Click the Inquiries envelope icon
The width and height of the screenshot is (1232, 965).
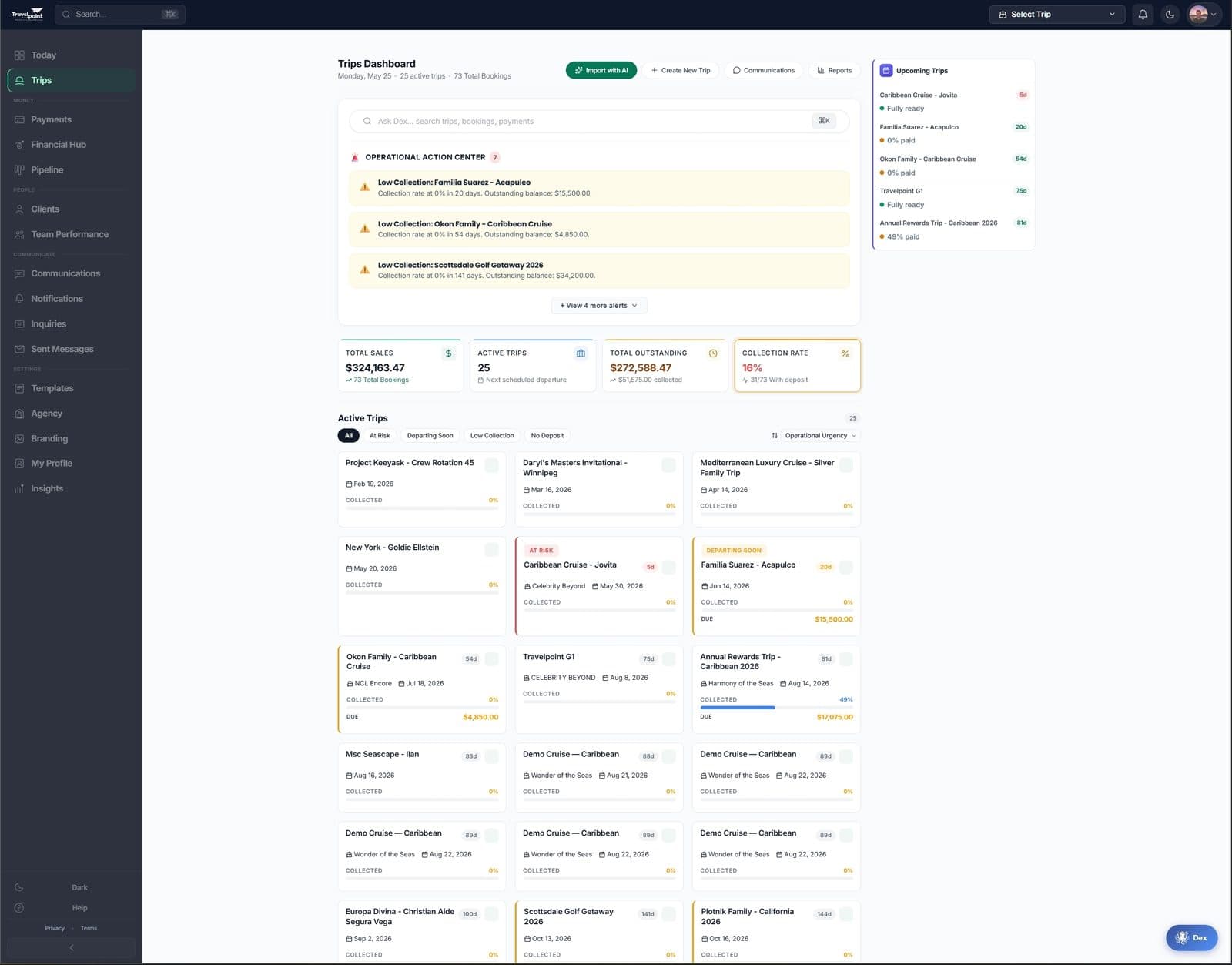[19, 324]
